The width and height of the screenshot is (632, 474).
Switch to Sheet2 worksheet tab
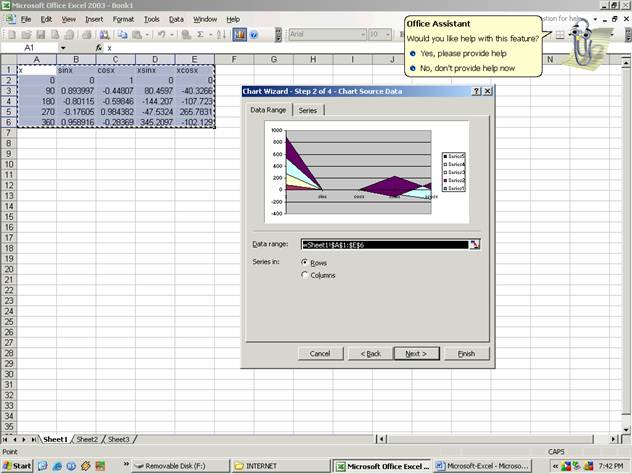87,439
